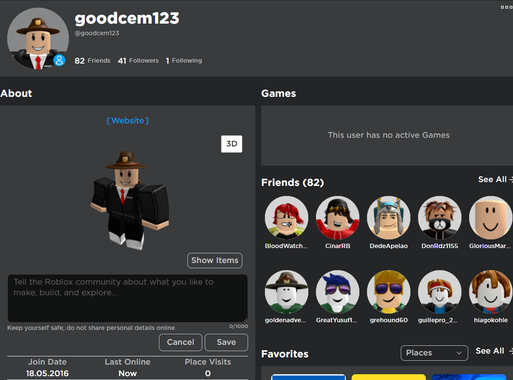Click the Website link in About
Image resolution: width=513 pixels, height=380 pixels.
pyautogui.click(x=128, y=121)
